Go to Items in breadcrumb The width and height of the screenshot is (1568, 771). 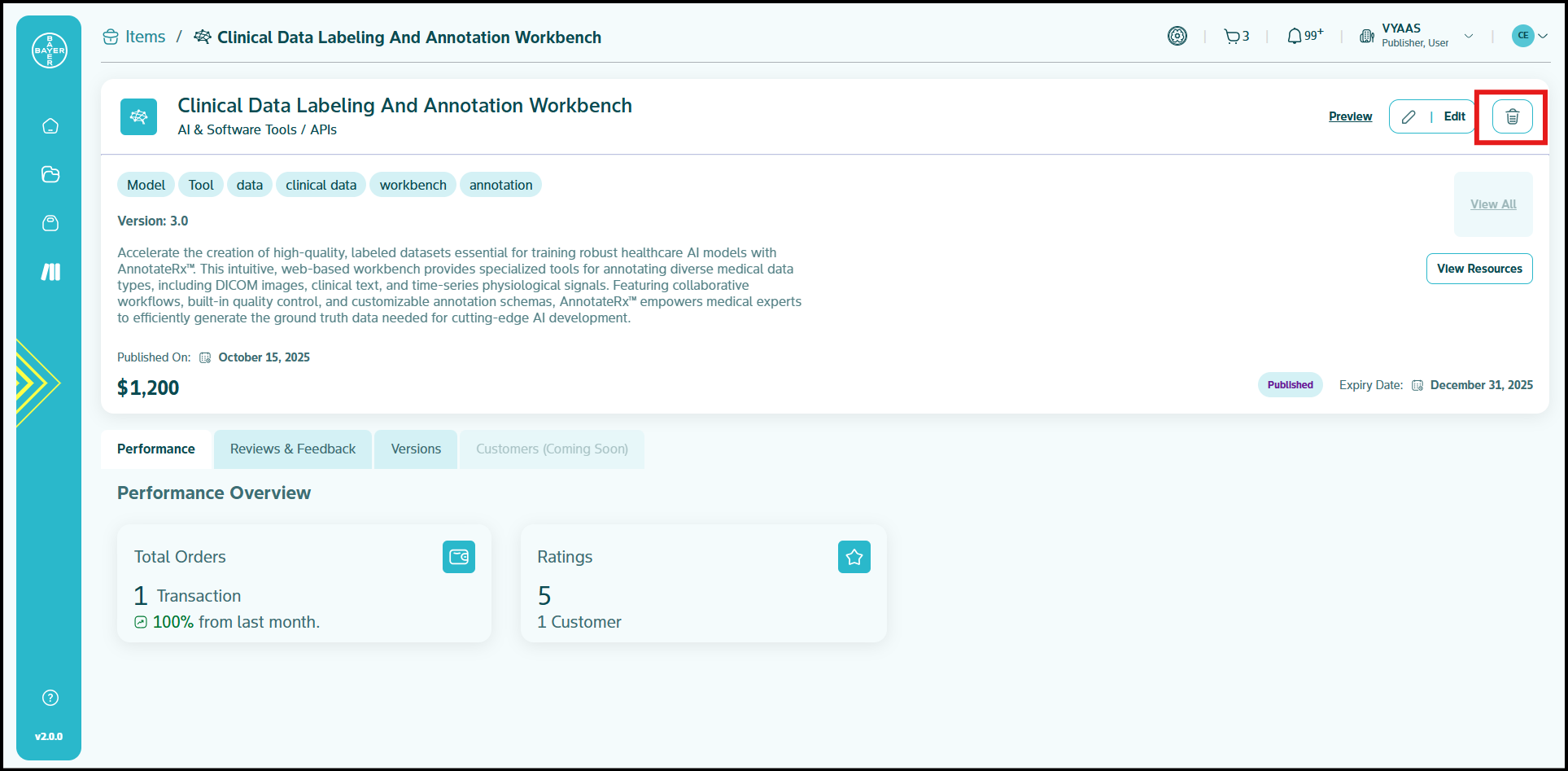(x=145, y=37)
